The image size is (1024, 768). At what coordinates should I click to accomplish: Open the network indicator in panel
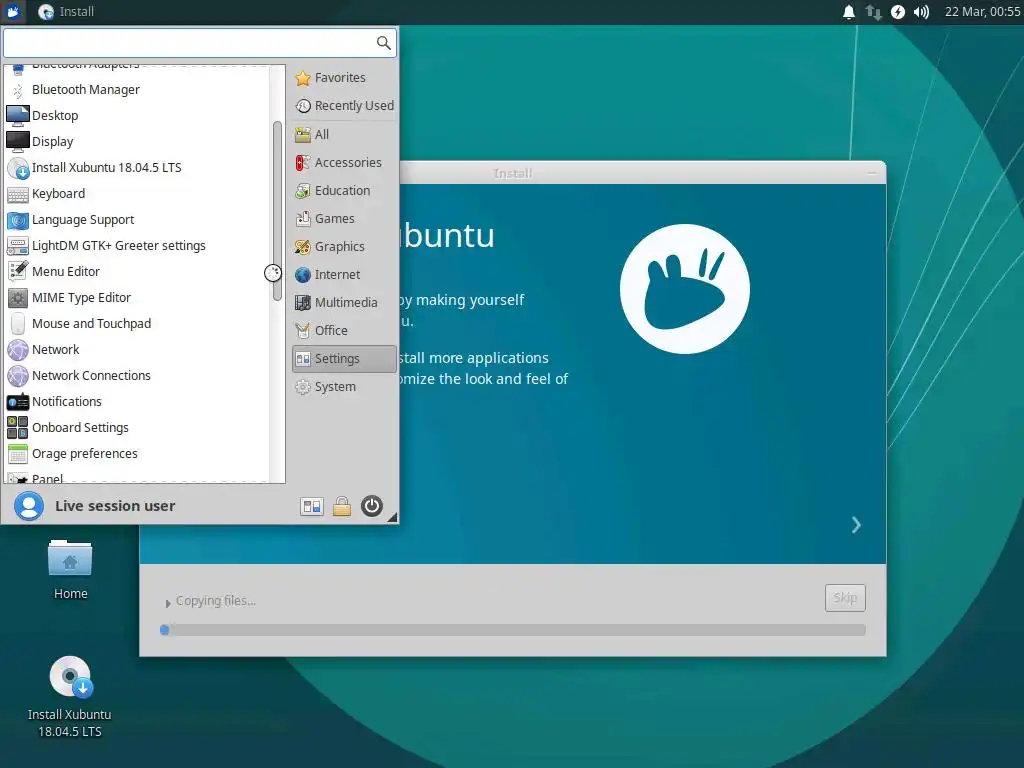873,12
